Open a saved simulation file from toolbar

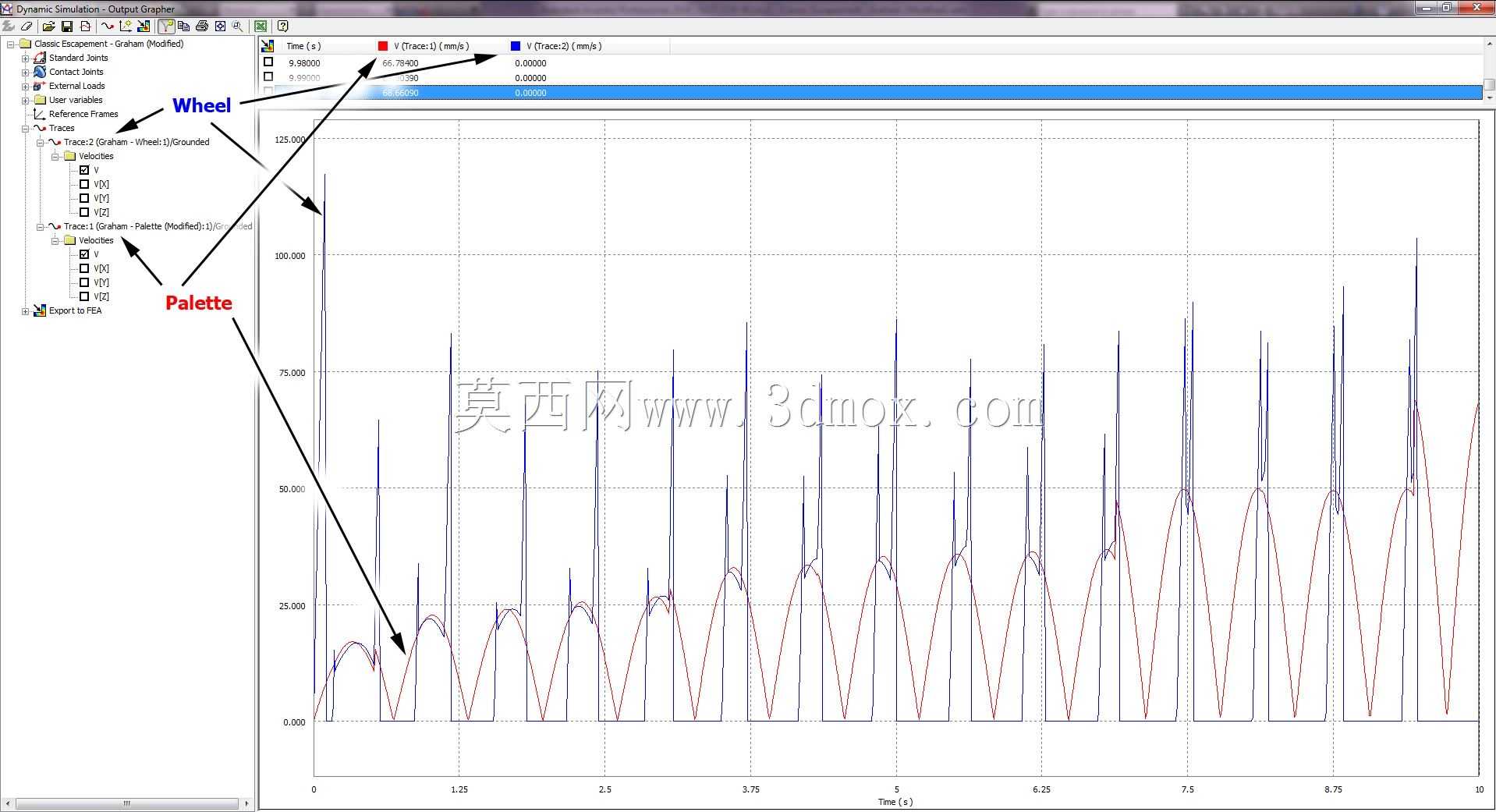coord(48,26)
